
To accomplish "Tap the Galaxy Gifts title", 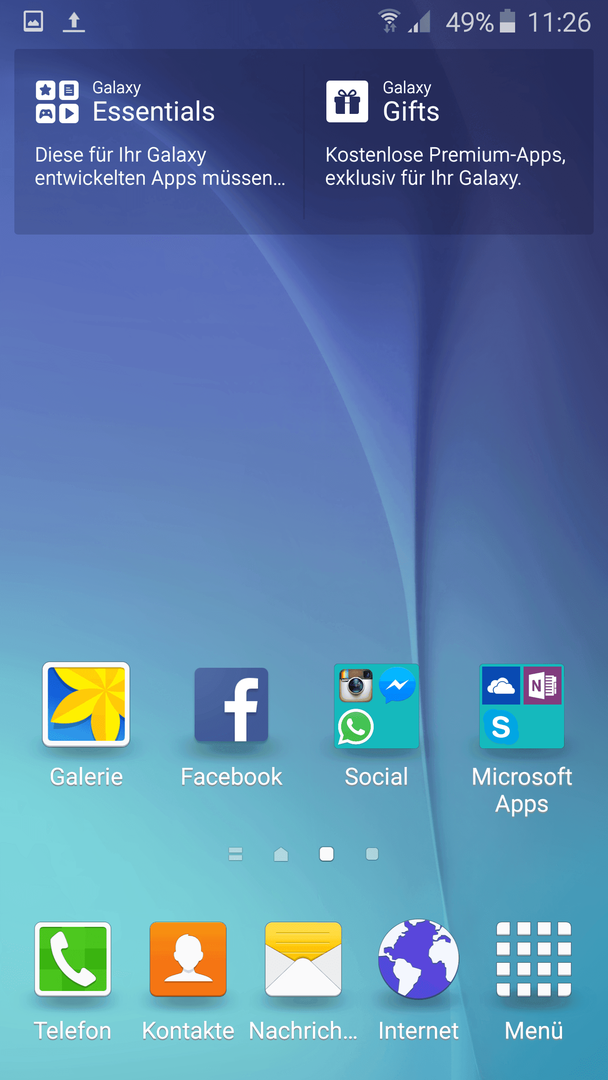I will coord(411,103).
